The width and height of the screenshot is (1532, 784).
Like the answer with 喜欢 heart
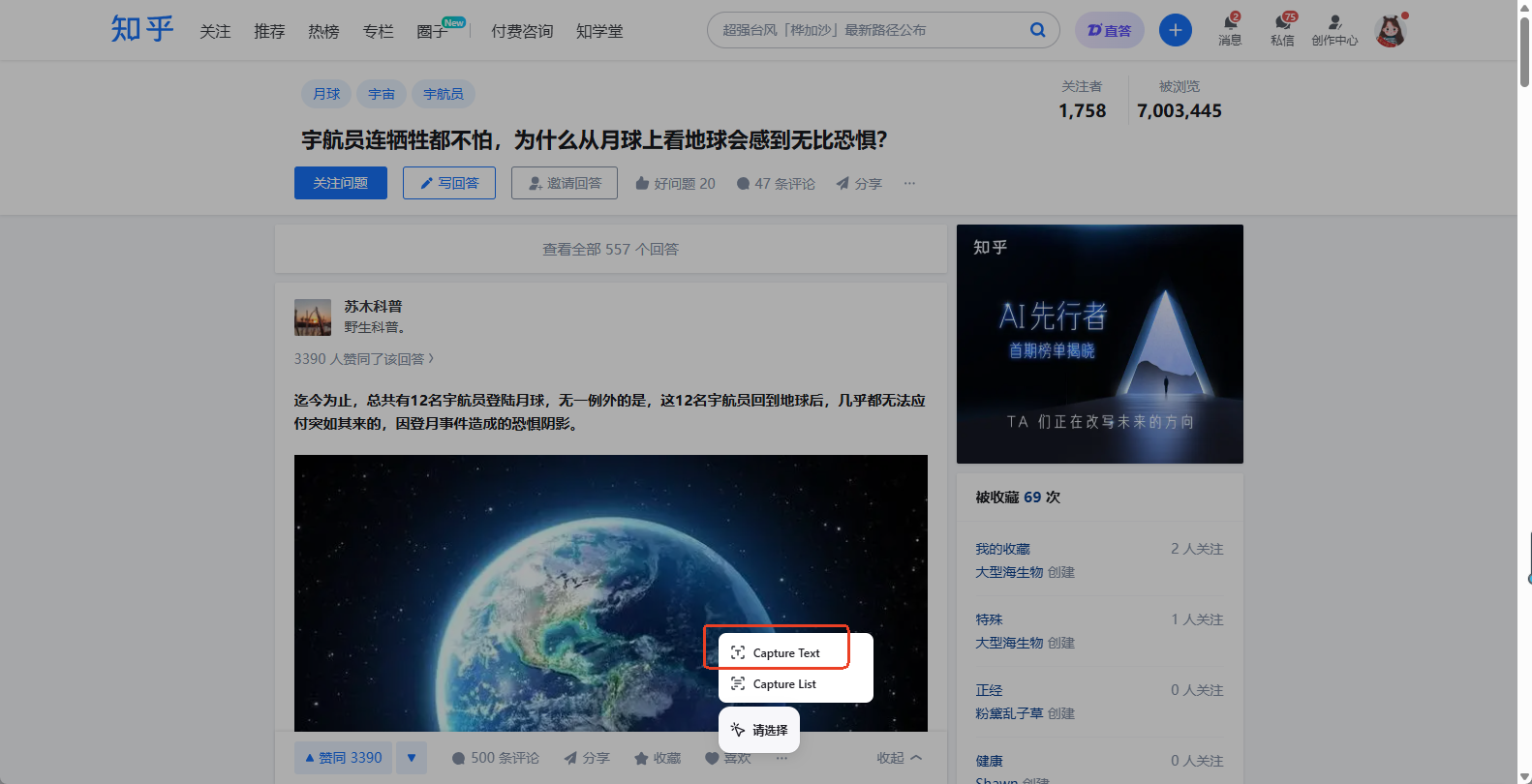point(728,758)
